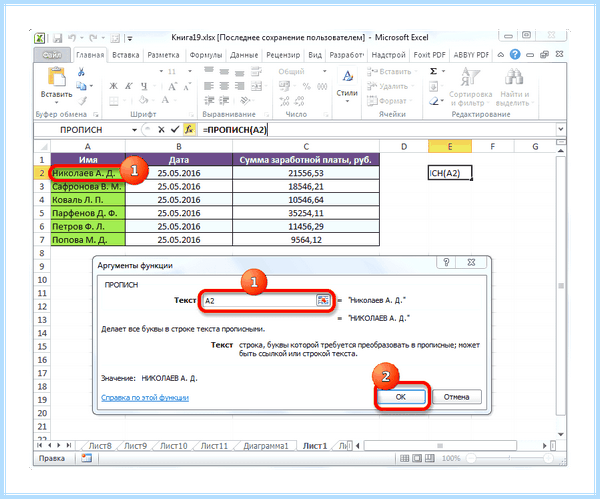
Task: Click the Borders icon in font group
Action: pyautogui.click(x=114, y=101)
